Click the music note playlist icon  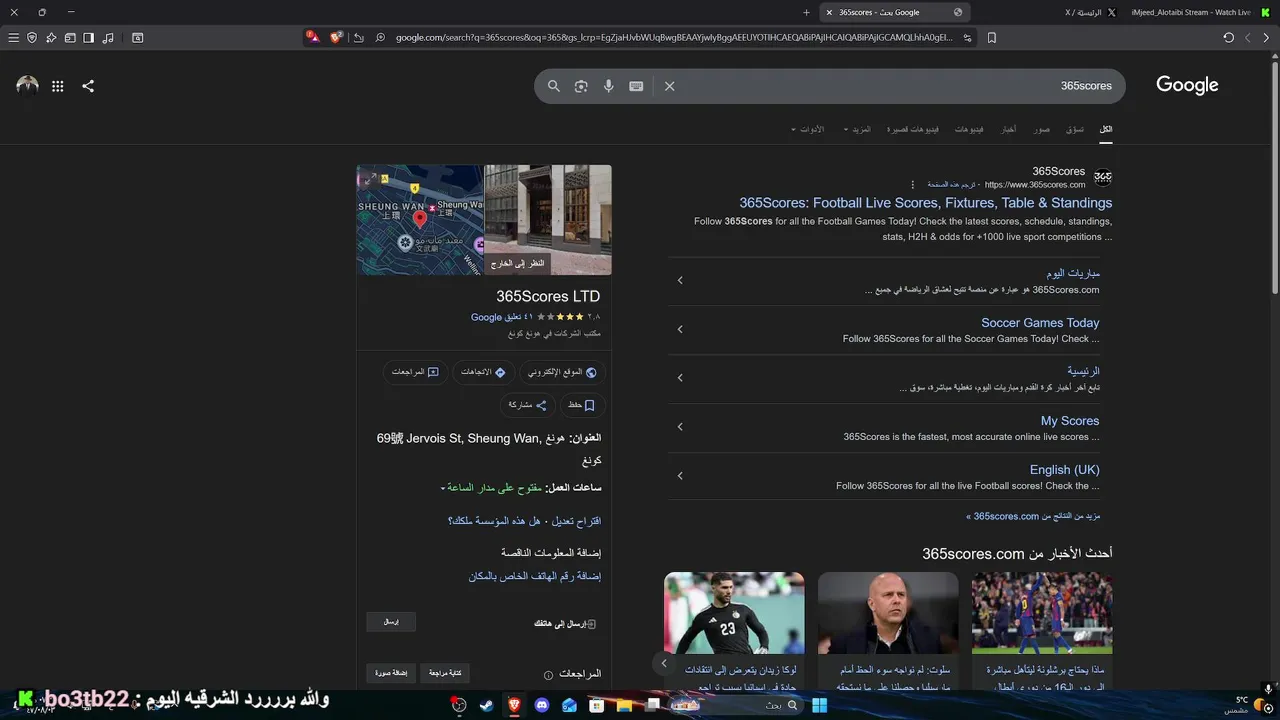[107, 38]
